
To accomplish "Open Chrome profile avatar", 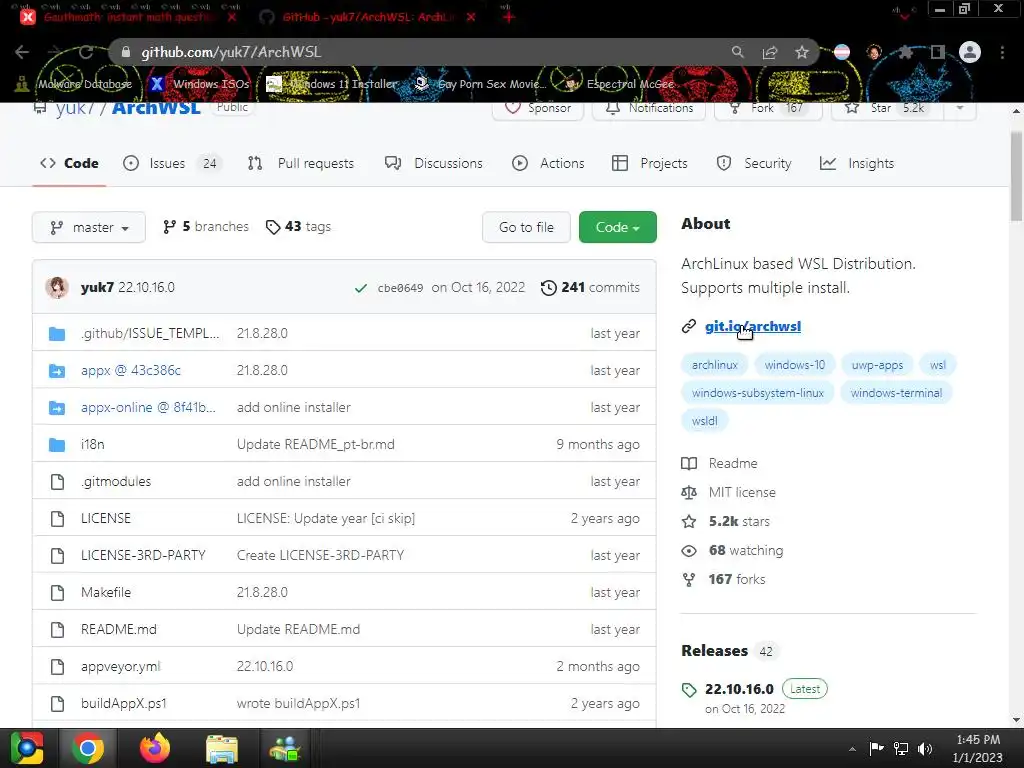I will [x=970, y=52].
